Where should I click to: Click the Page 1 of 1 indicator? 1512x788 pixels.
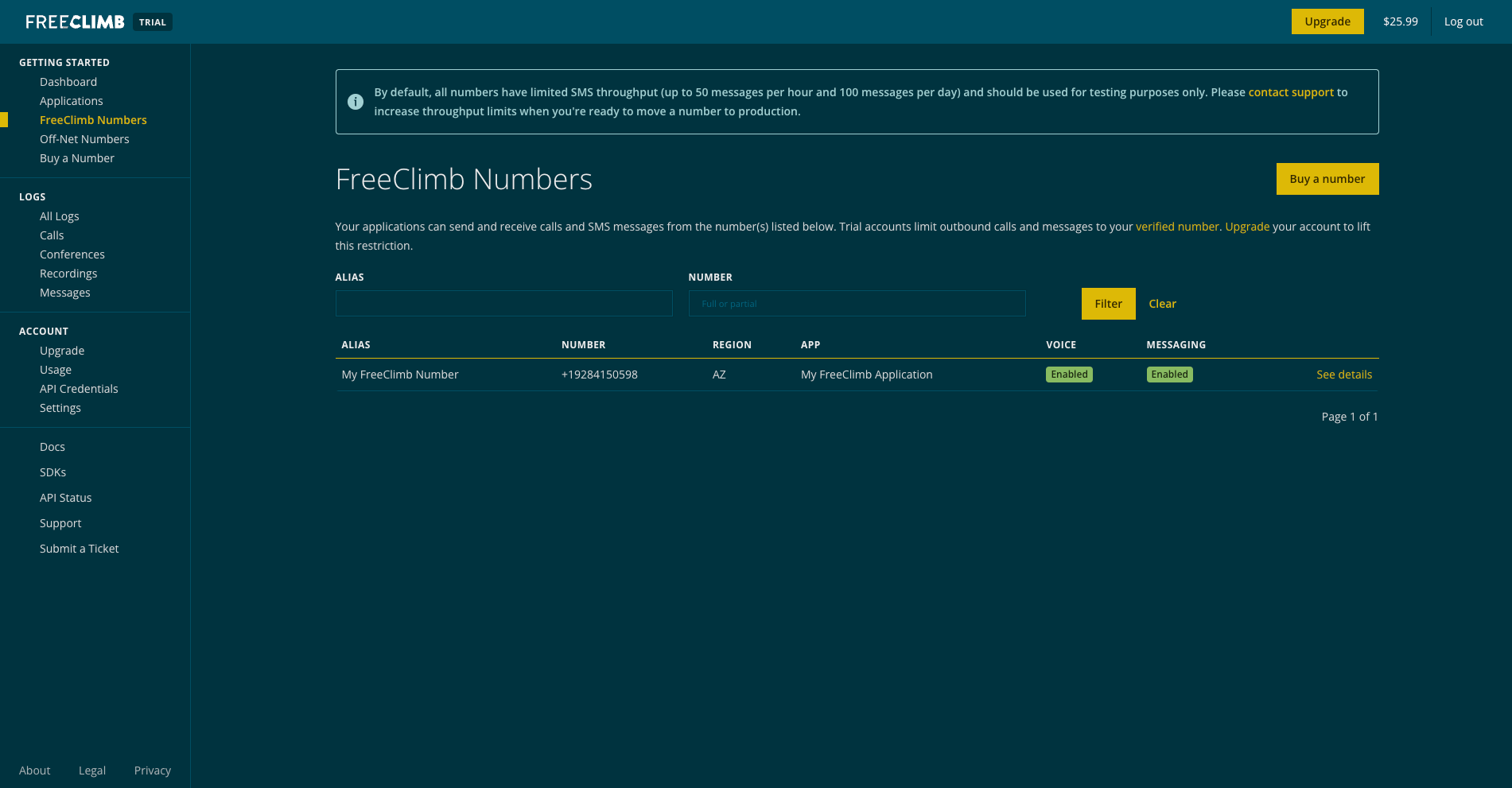pyautogui.click(x=1350, y=417)
